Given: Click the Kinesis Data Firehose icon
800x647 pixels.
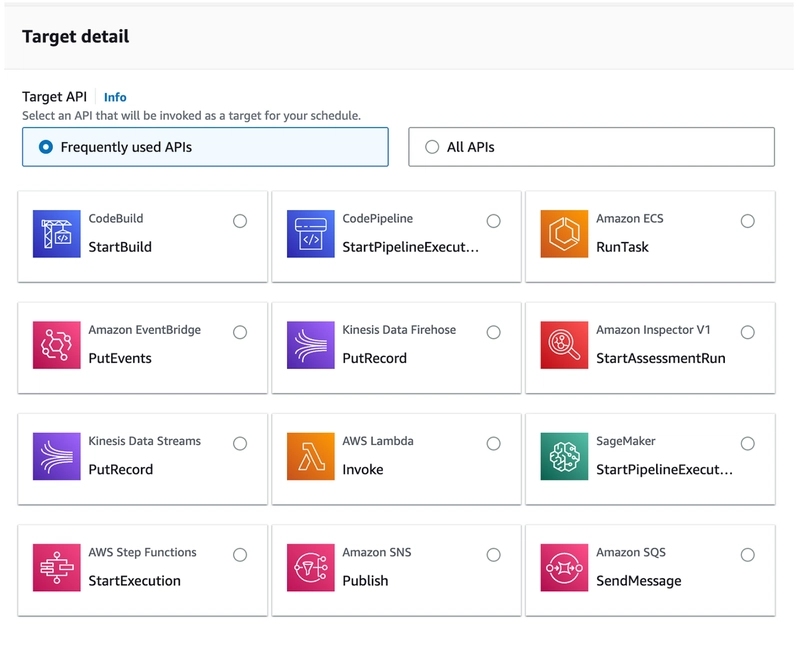Looking at the screenshot, I should [x=311, y=345].
